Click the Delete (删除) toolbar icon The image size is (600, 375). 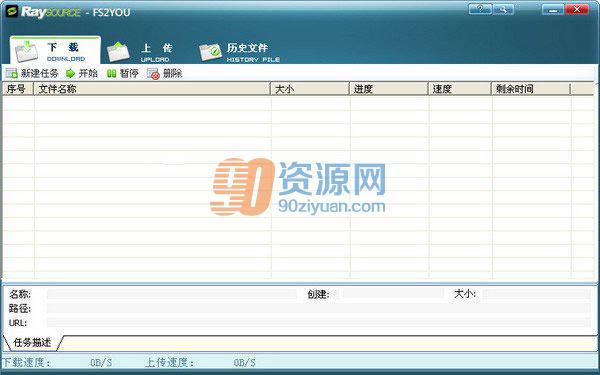point(153,73)
